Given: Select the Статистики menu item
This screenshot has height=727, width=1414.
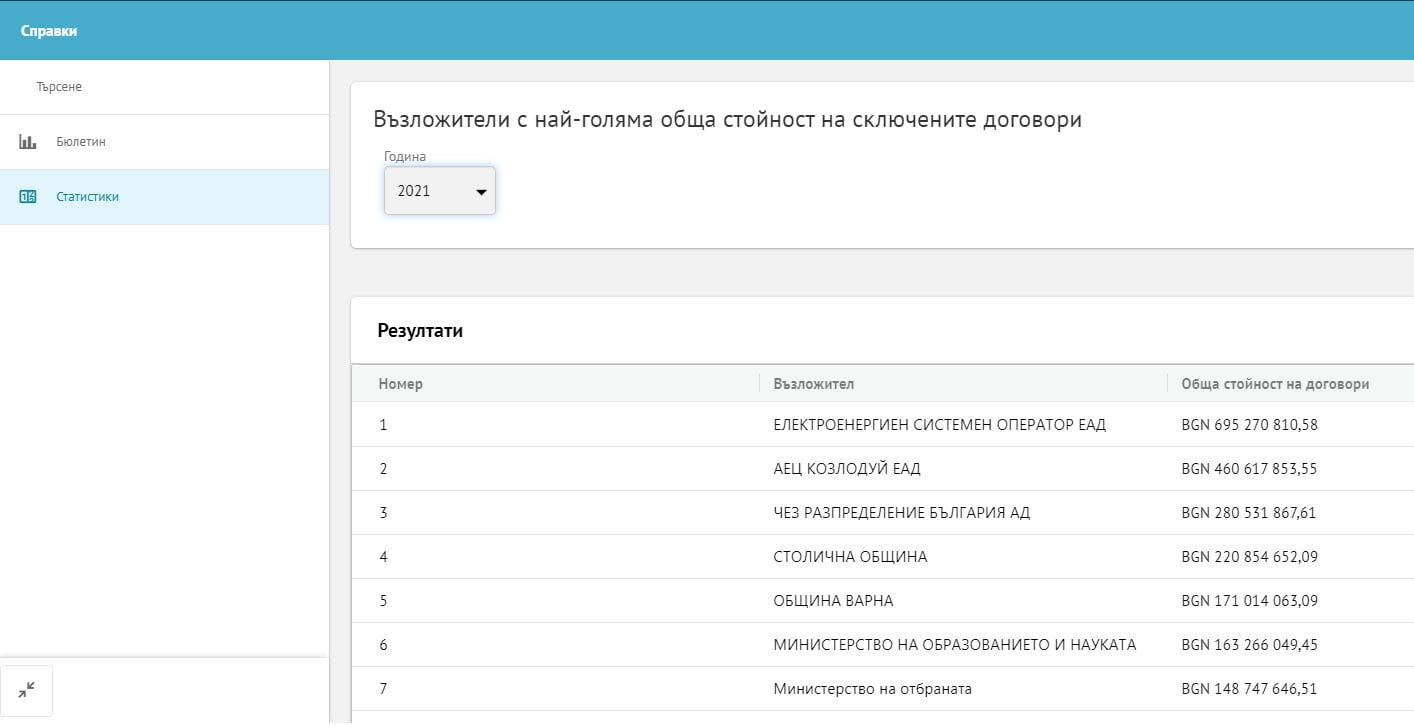Looking at the screenshot, I should [x=164, y=197].
